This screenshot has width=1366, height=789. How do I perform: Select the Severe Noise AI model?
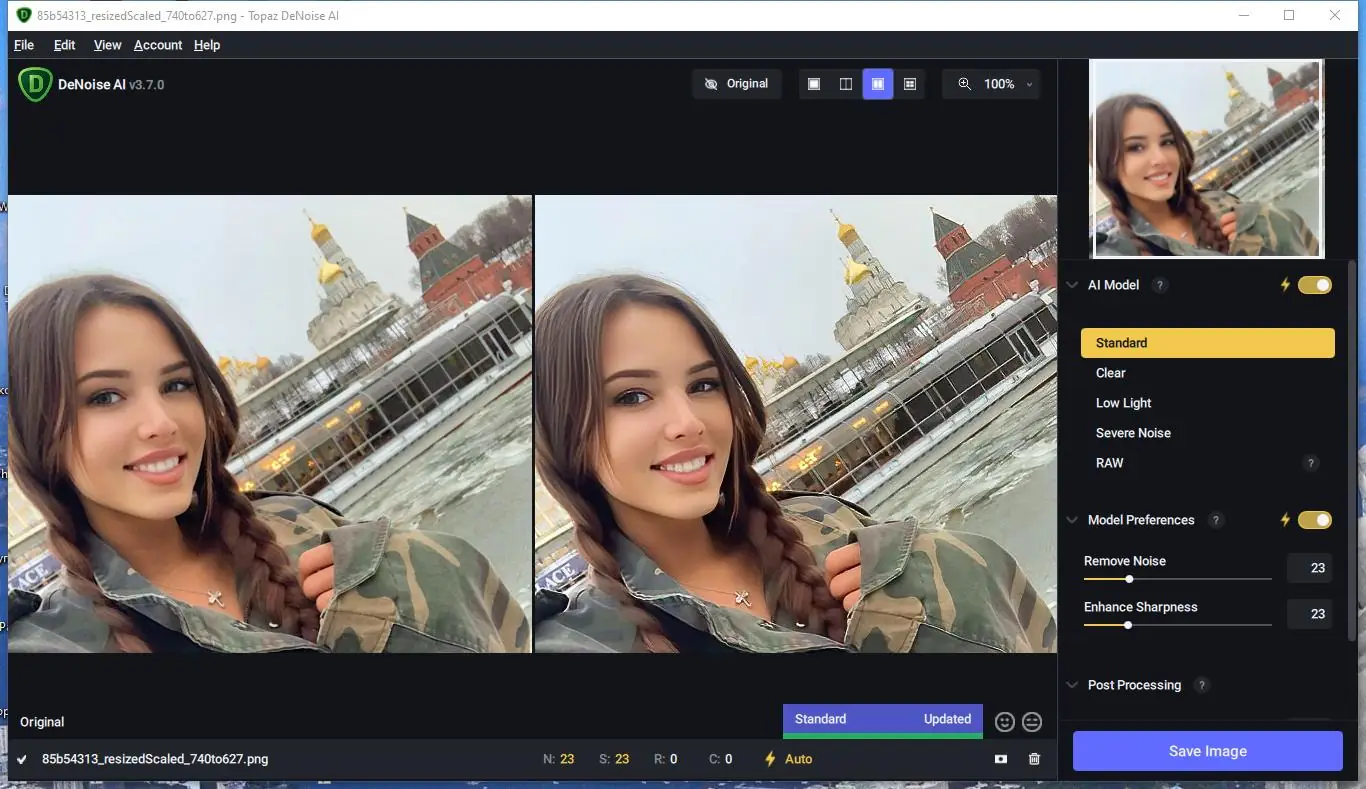(x=1133, y=433)
